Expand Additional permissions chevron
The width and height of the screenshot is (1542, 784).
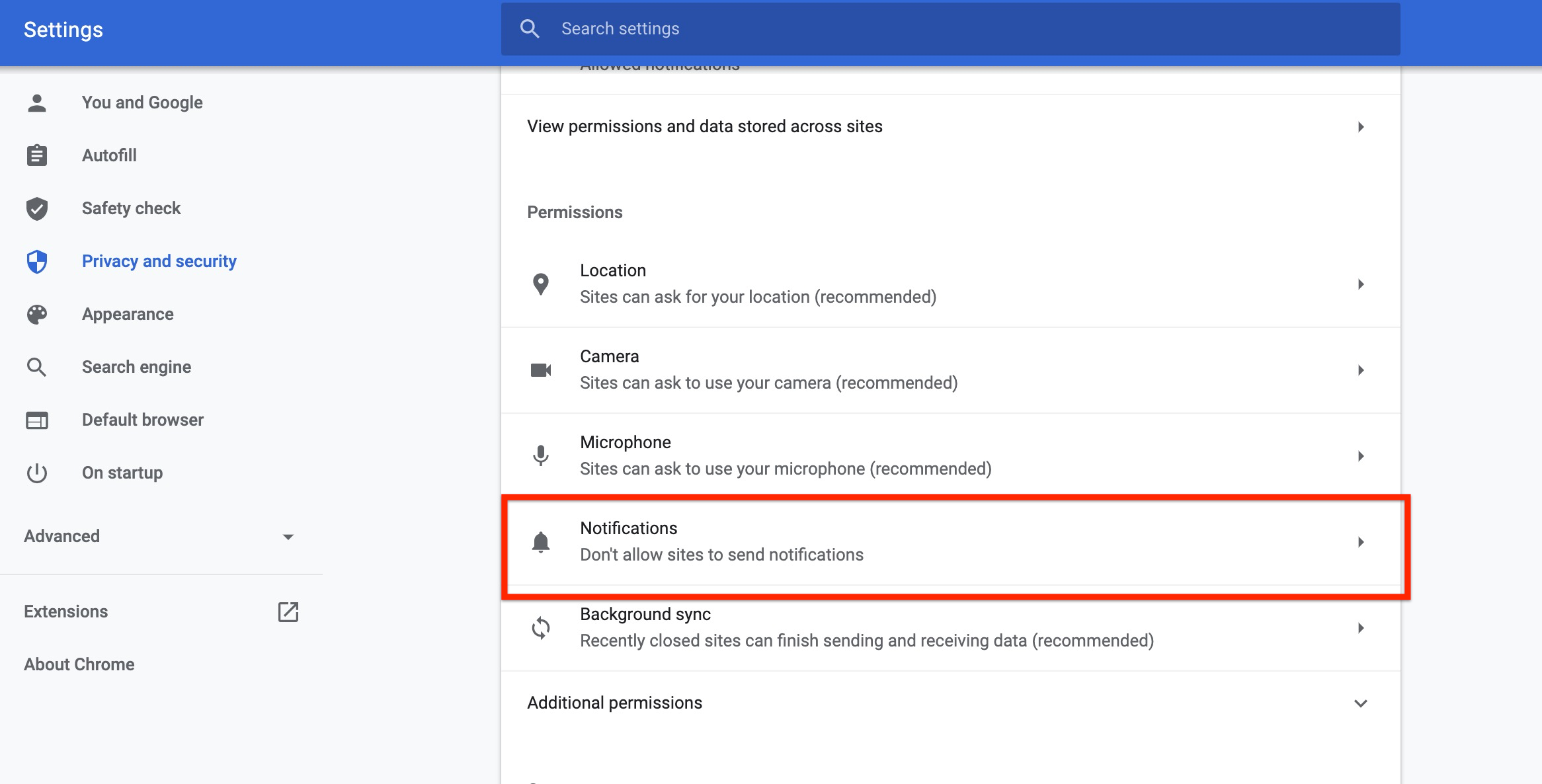(1360, 703)
